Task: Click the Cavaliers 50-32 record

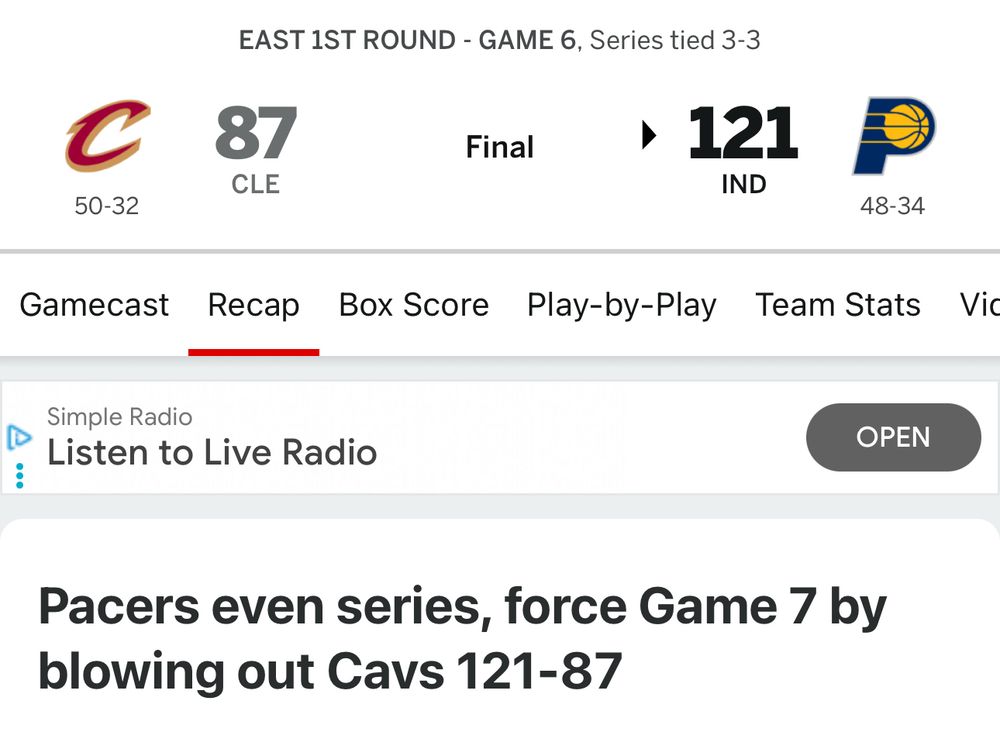Action: (x=104, y=206)
